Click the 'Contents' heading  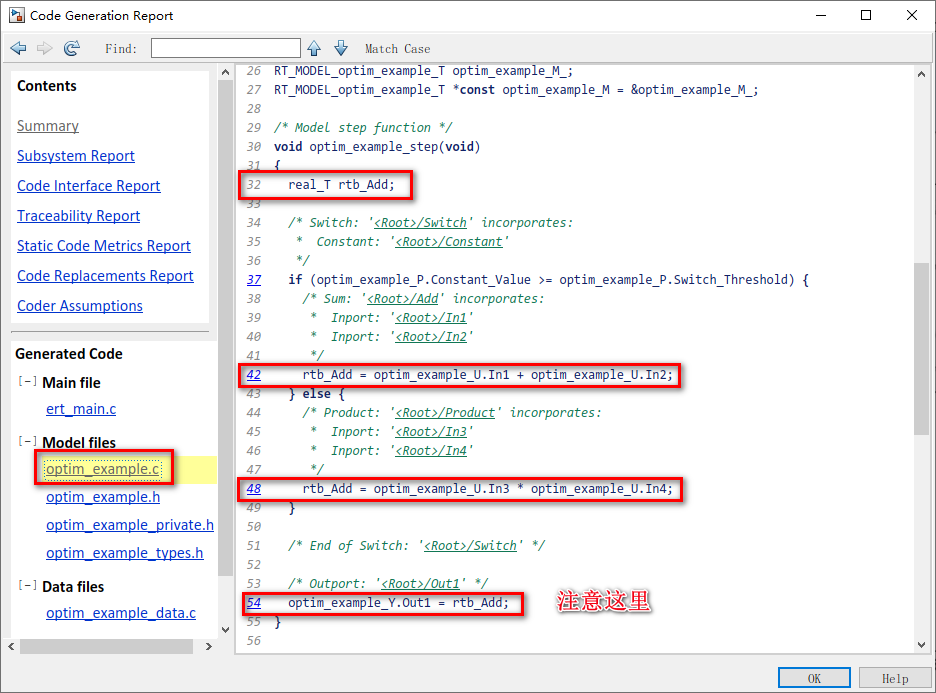[47, 85]
